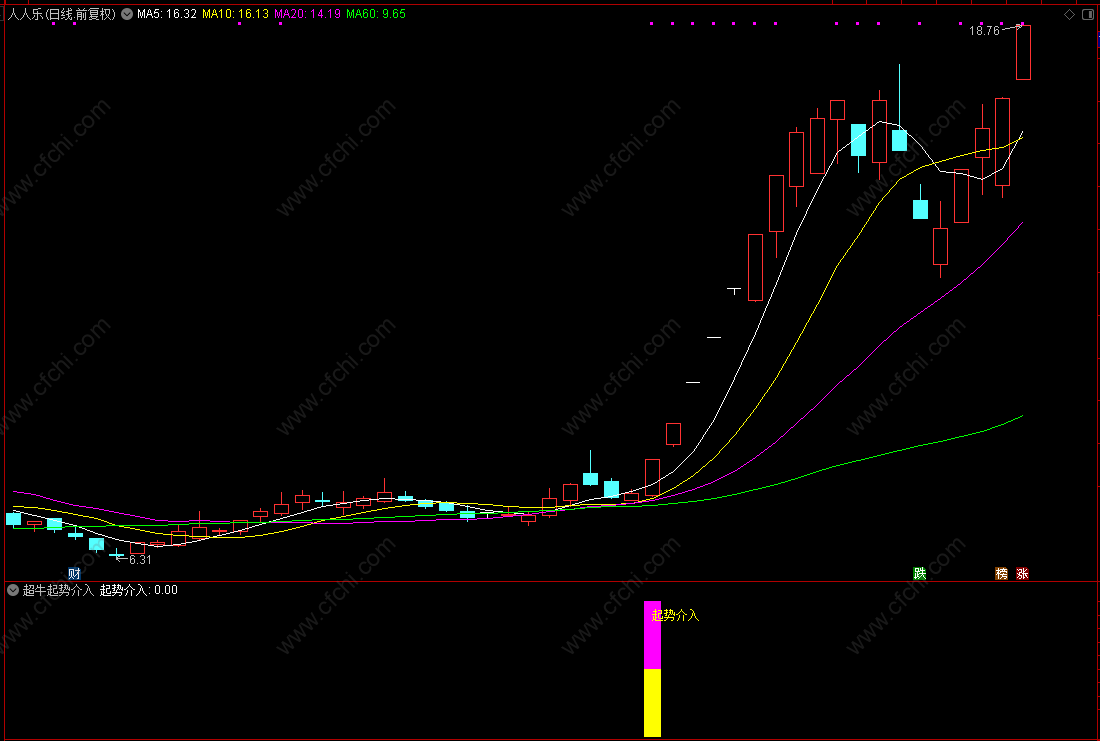1100x741 pixels.
Task: Open the 财 info marker
Action: click(74, 573)
